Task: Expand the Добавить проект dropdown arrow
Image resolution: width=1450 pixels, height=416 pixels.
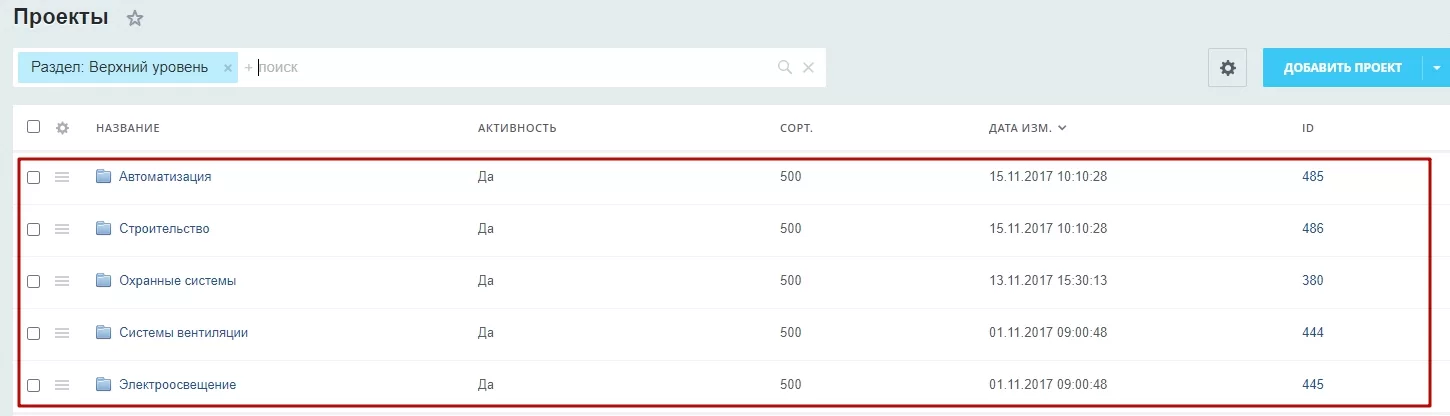Action: pyautogui.click(x=1436, y=68)
